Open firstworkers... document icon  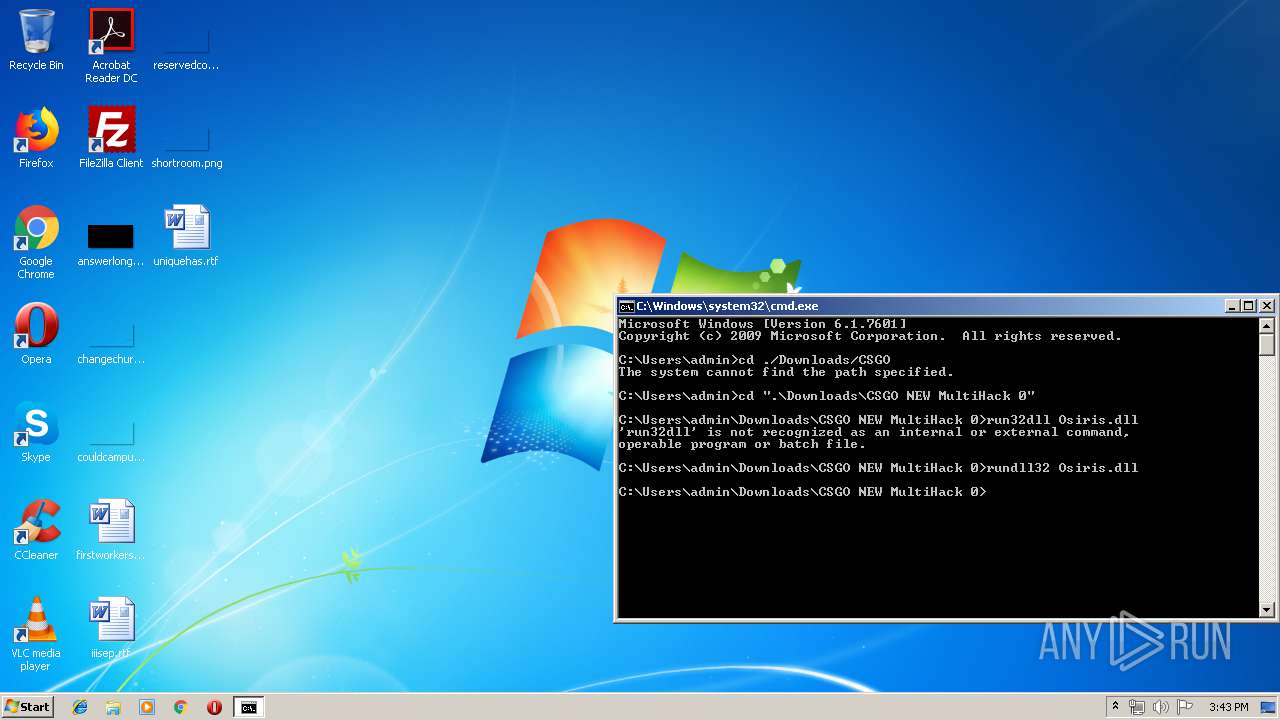[x=111, y=530]
